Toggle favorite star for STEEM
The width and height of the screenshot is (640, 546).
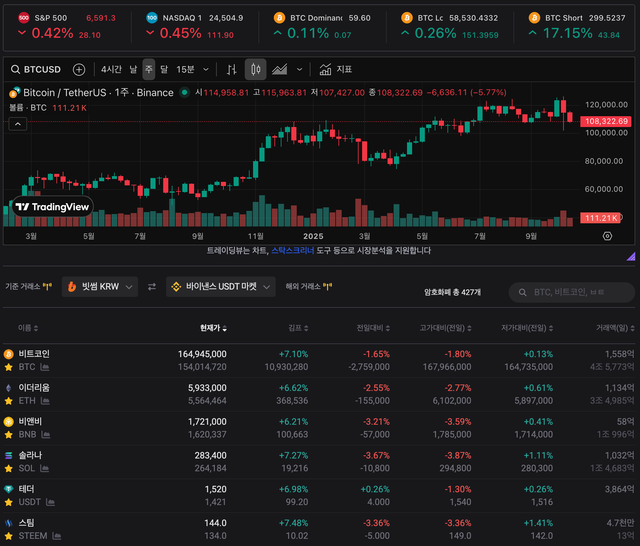(8, 536)
